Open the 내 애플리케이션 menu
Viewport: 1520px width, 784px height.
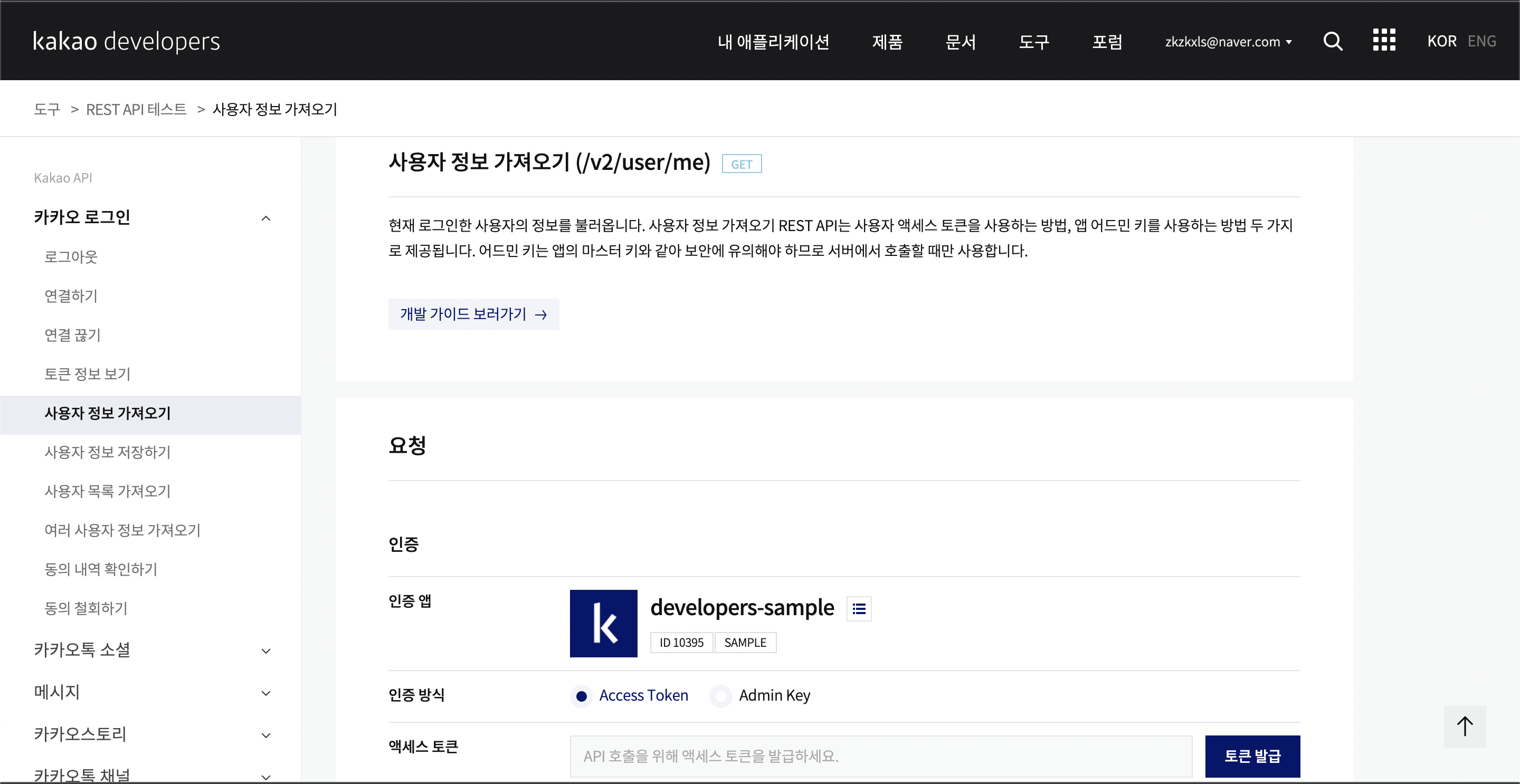pyautogui.click(x=773, y=42)
